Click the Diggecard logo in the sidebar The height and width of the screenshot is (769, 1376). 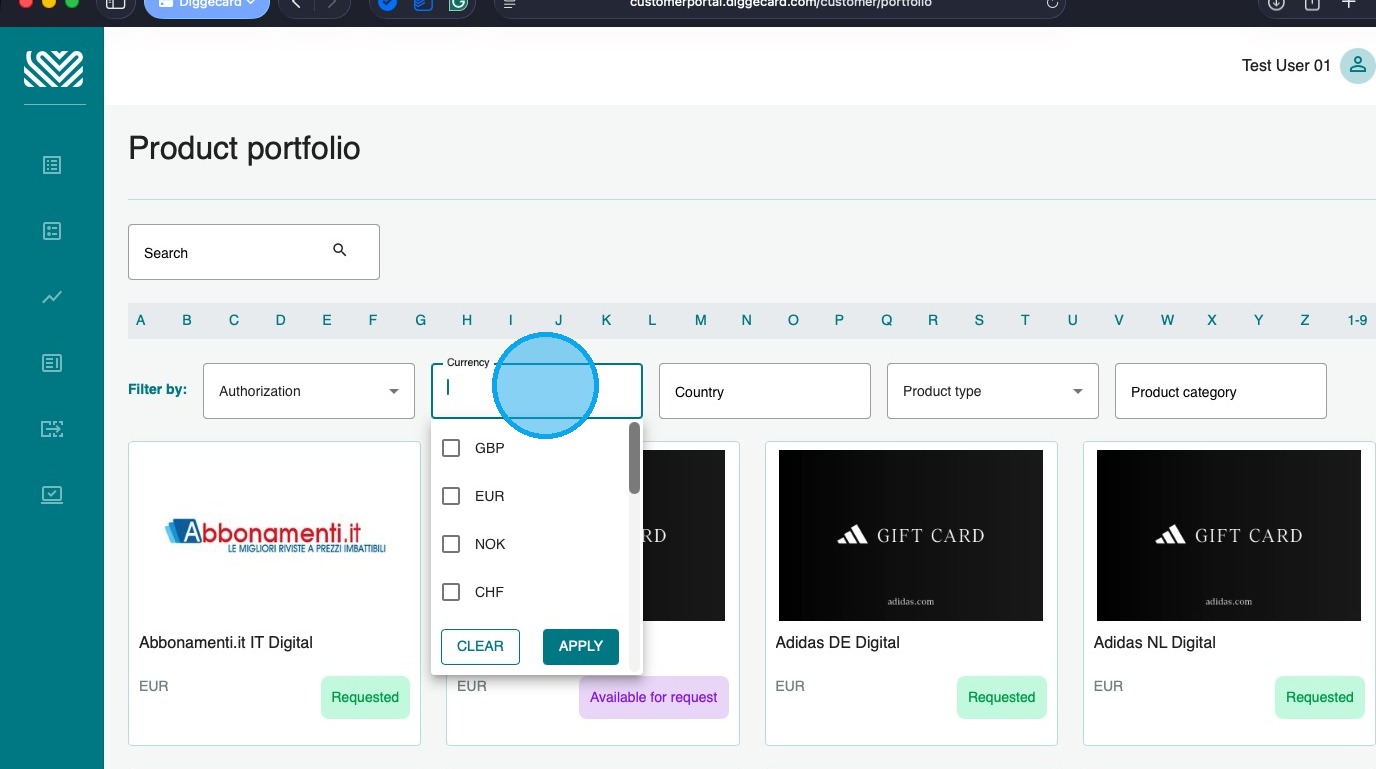click(53, 69)
